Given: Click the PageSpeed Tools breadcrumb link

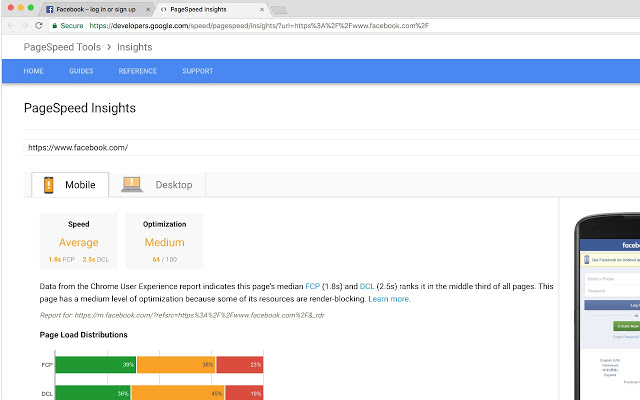Looking at the screenshot, I should 62,47.
